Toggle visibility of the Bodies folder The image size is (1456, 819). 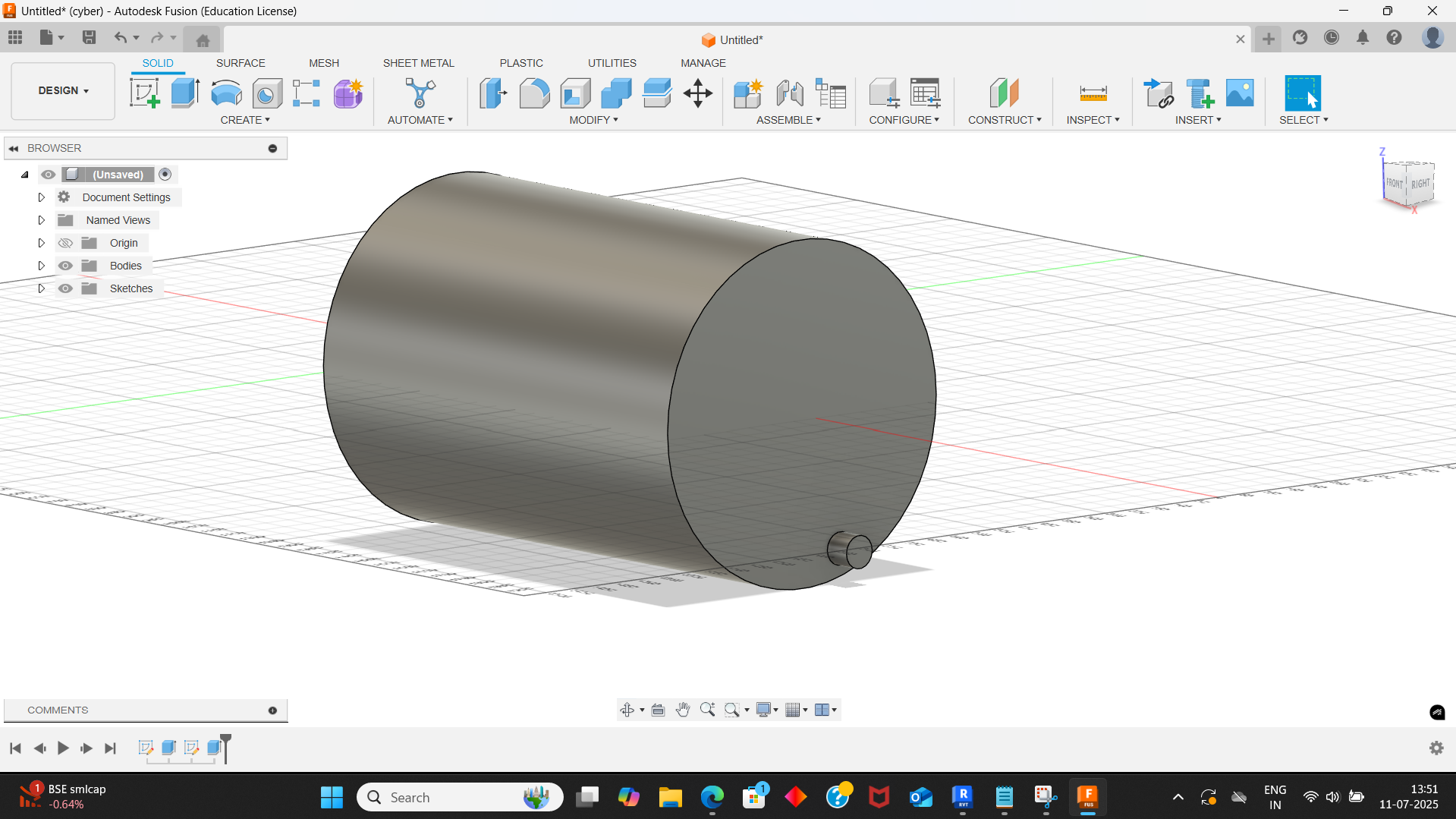pyautogui.click(x=66, y=266)
